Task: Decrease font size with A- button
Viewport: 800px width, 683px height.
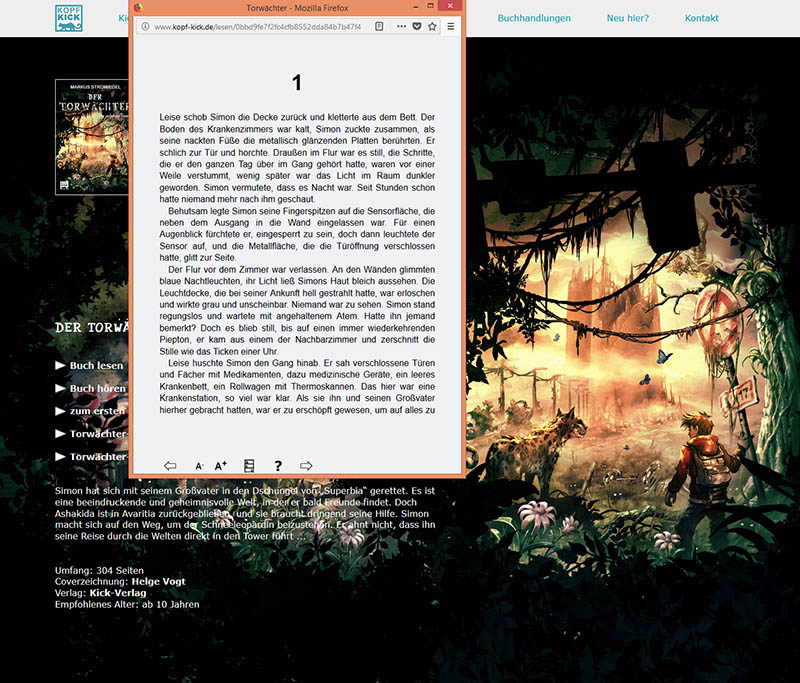Action: point(199,466)
